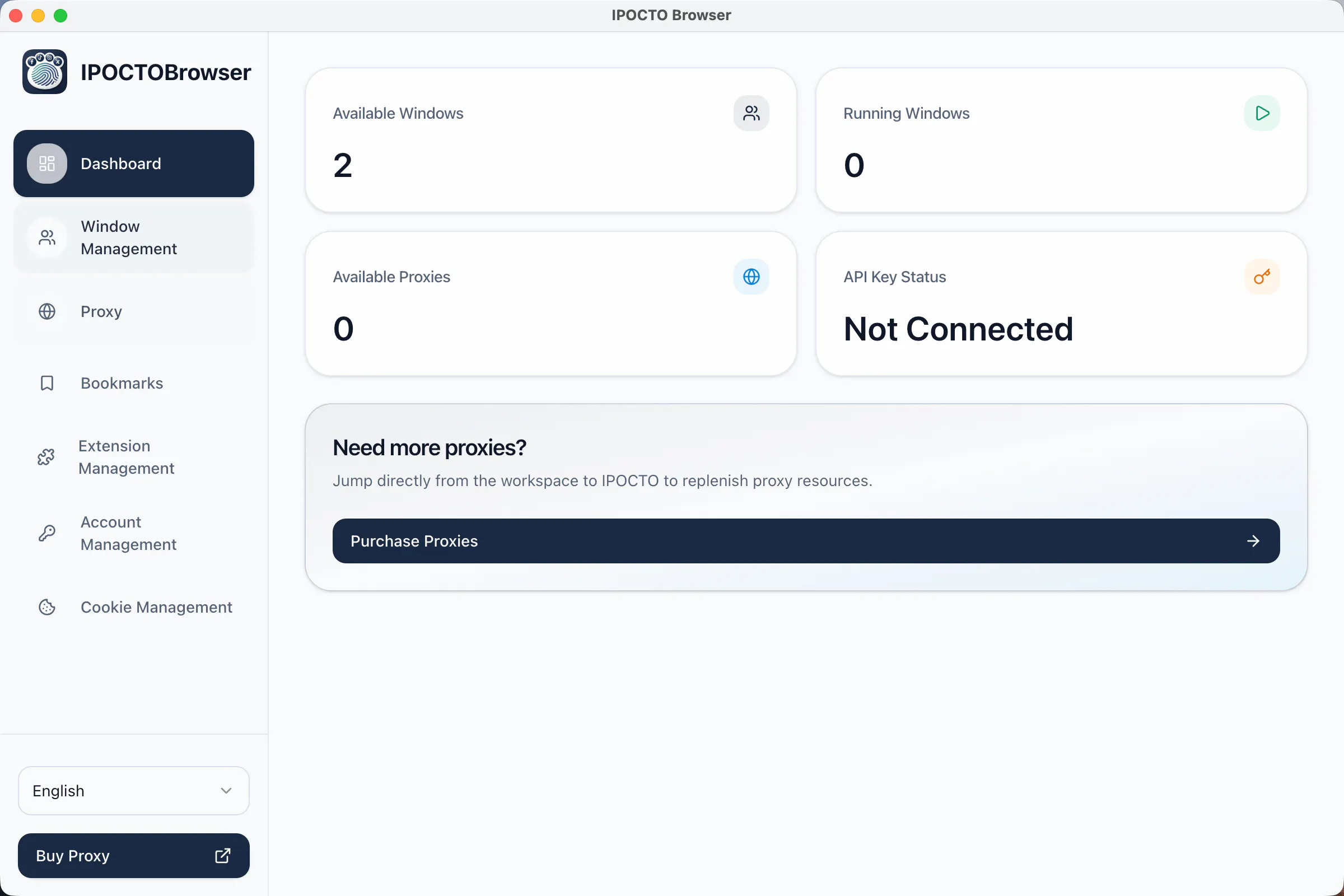
Task: Expand the language selector chevron
Action: [x=226, y=790]
